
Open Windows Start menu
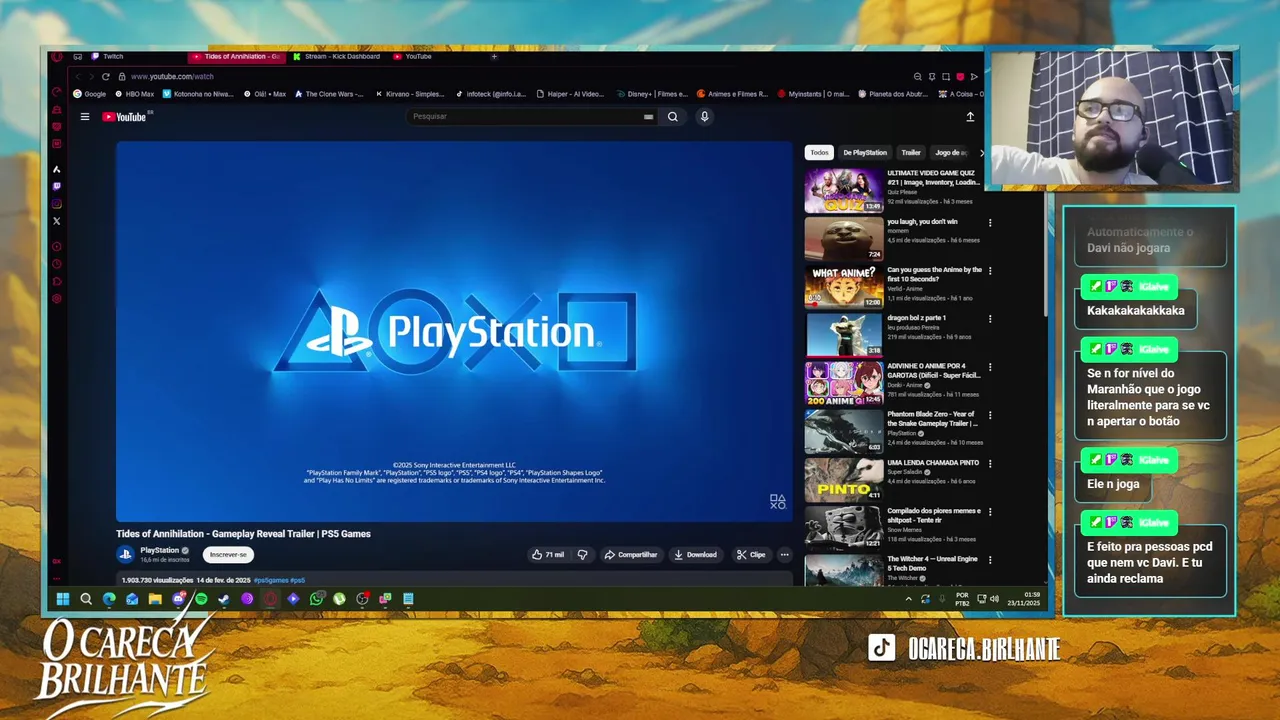coord(62,599)
